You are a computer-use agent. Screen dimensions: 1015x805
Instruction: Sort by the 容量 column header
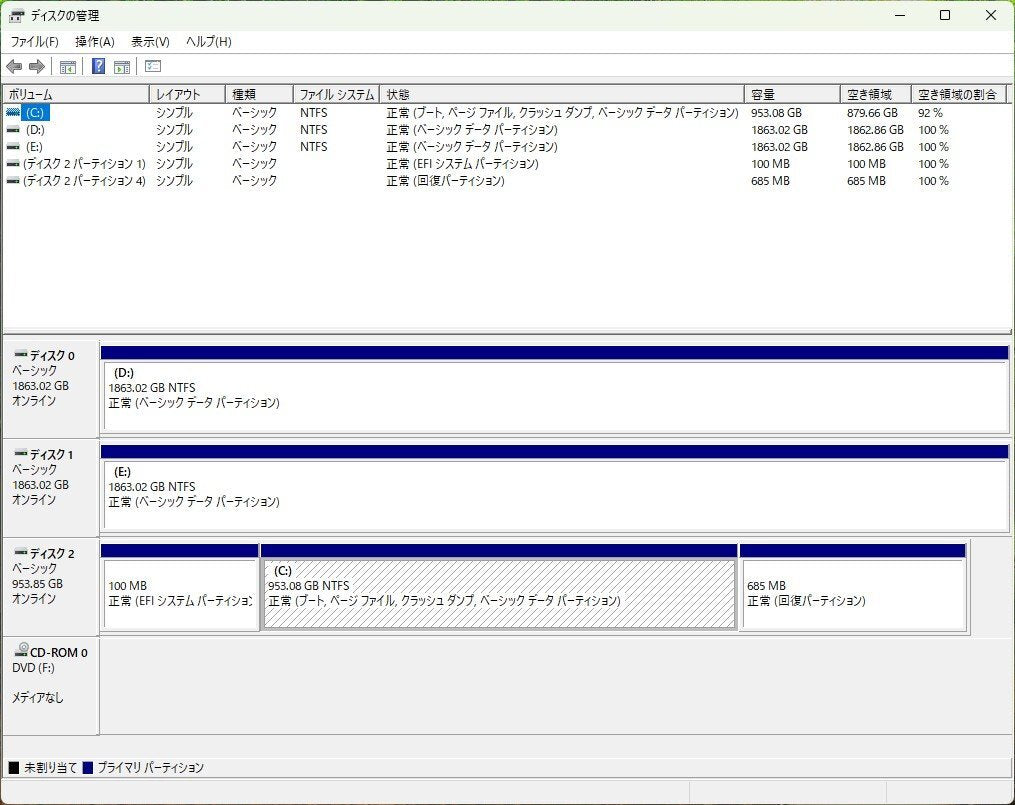pyautogui.click(x=792, y=94)
